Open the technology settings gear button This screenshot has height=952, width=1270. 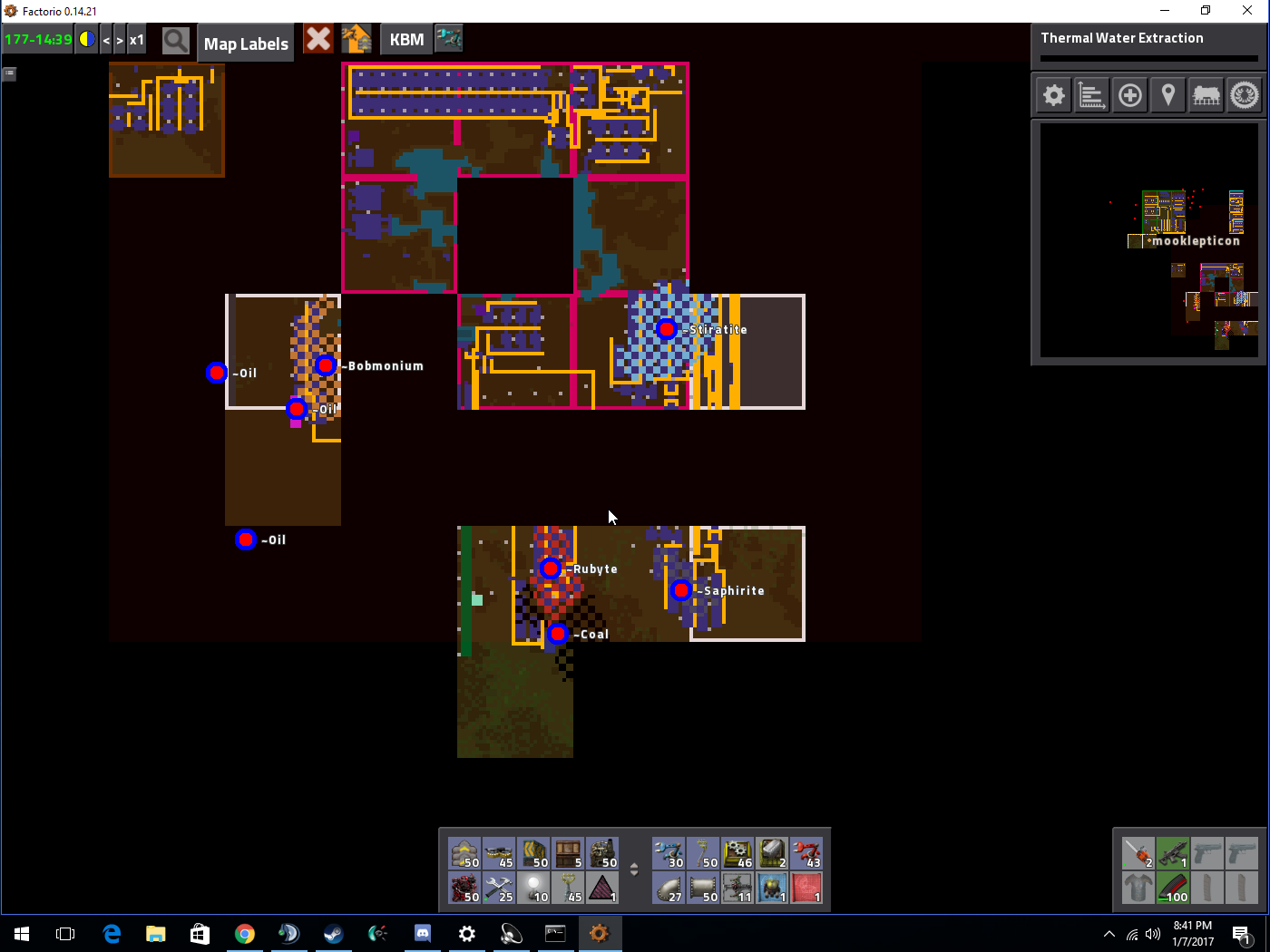coord(1053,95)
